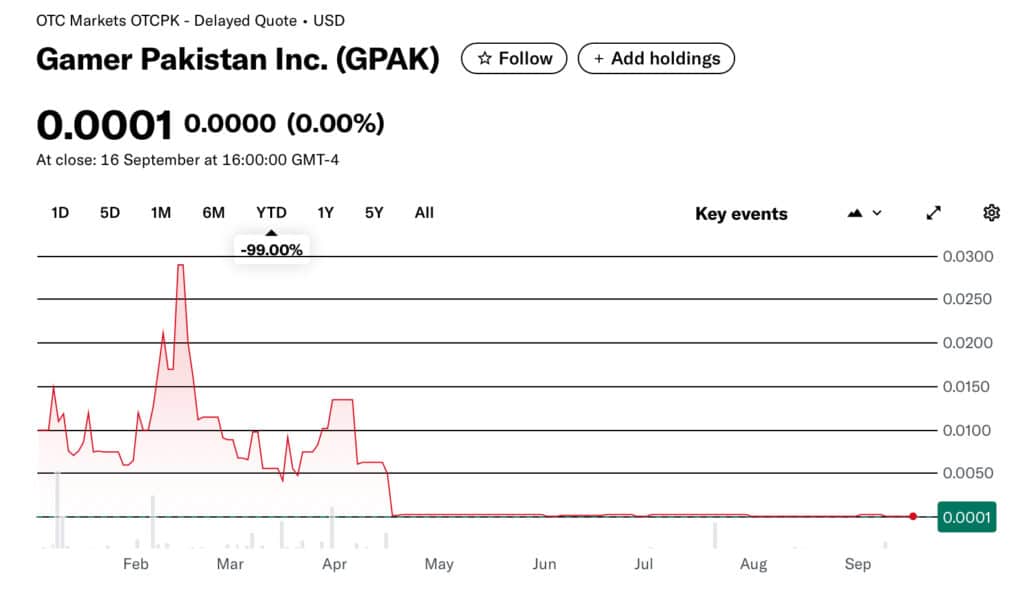Screen dimensions: 1024x593
Task: Click the Add holdings button
Action: coord(656,58)
